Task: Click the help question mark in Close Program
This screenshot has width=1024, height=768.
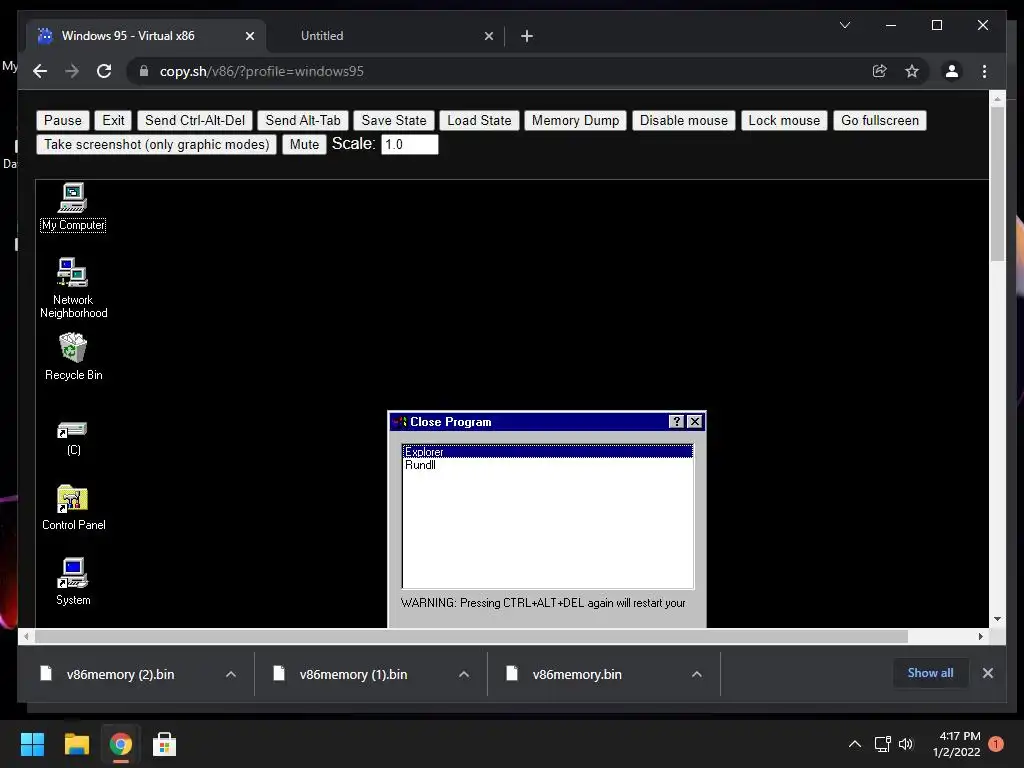Action: click(x=677, y=422)
